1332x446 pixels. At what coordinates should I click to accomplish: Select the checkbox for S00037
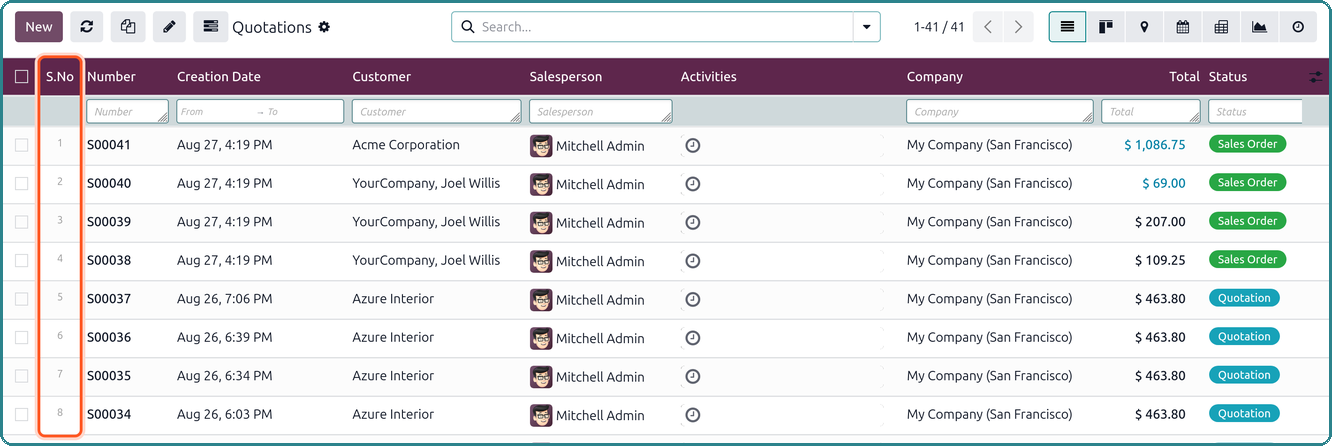tap(22, 299)
